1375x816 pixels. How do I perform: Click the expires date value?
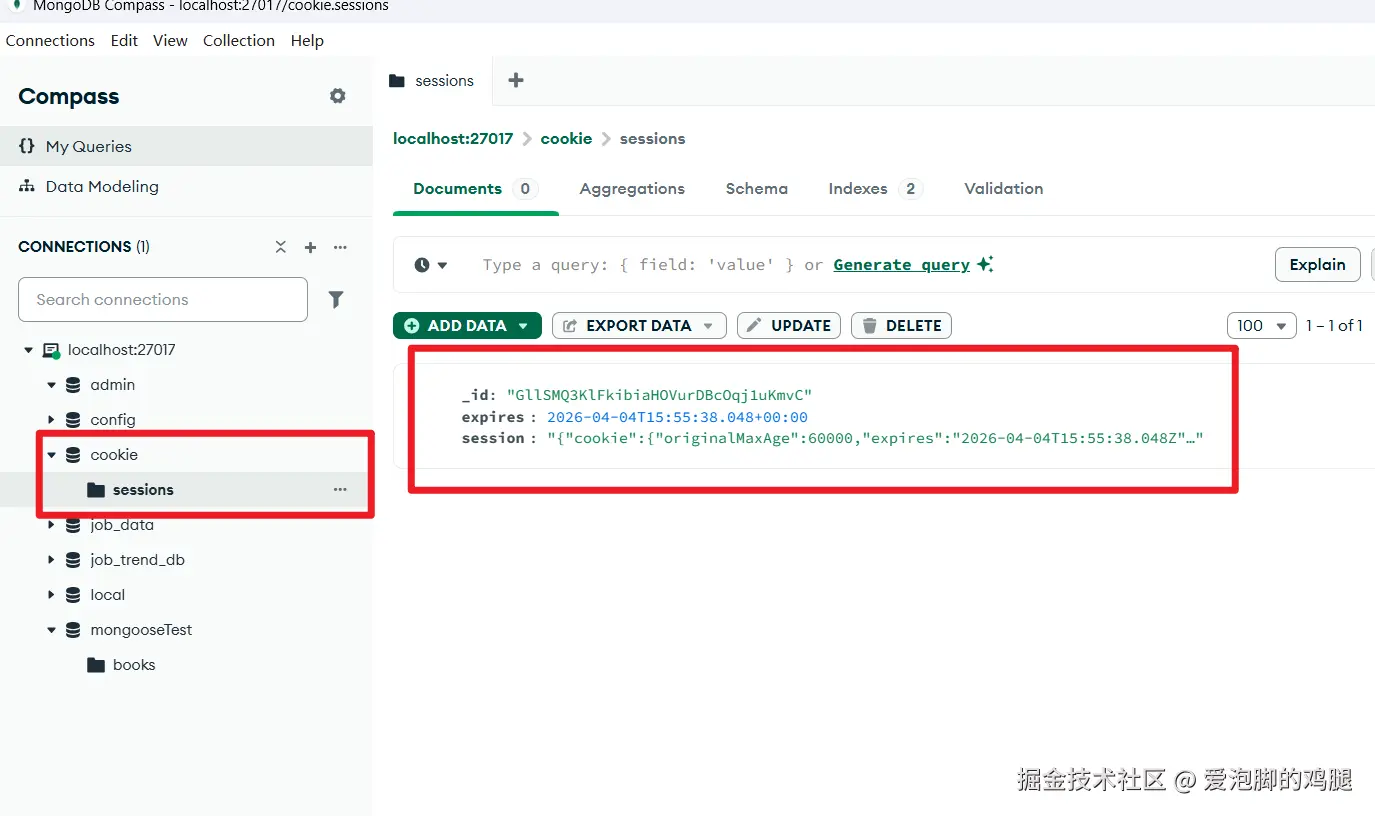pos(677,417)
